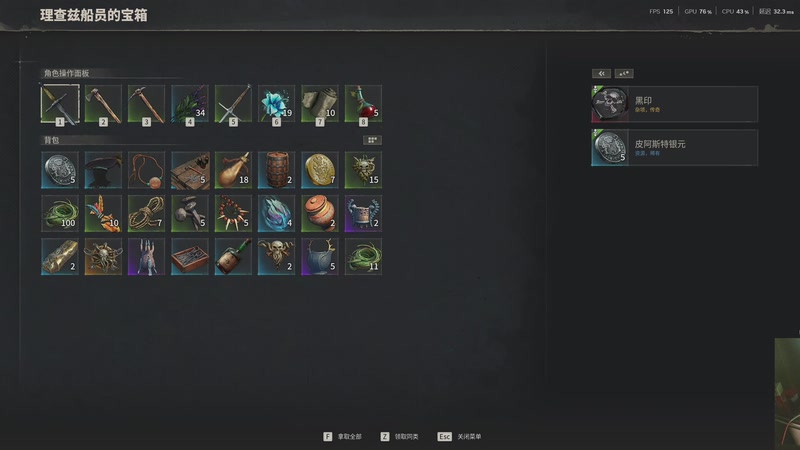Viewport: 800px width, 450px height.
Task: Take the 黑印 item from the chest
Action: coord(674,104)
